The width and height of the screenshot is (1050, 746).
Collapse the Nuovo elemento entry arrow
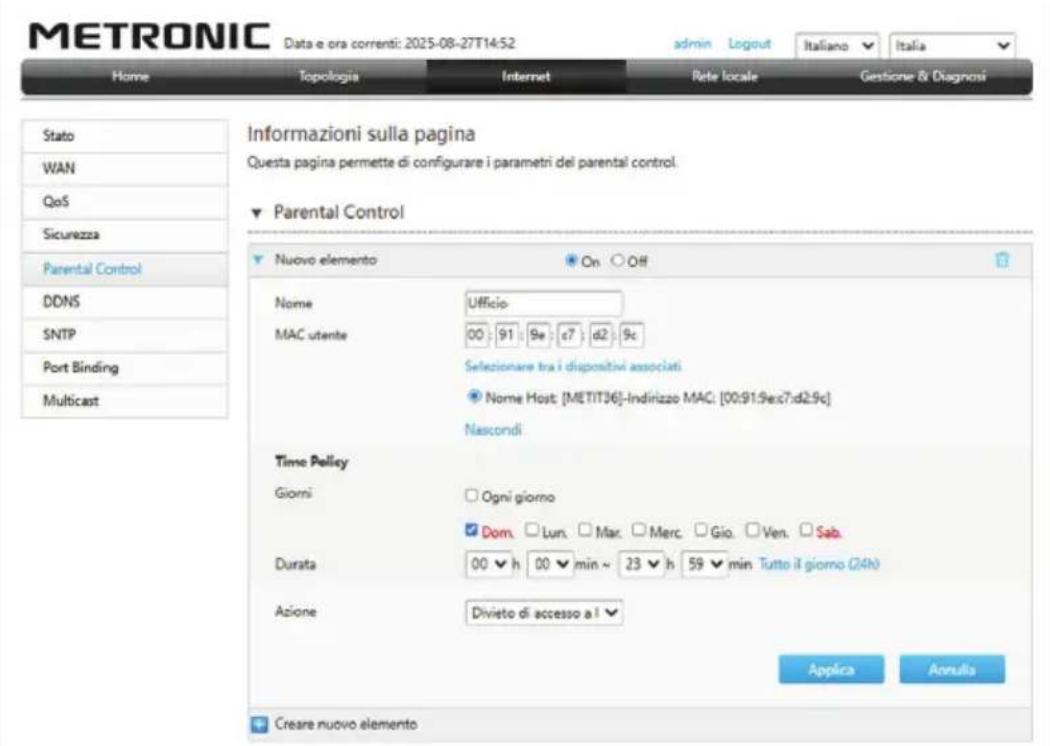[258, 259]
